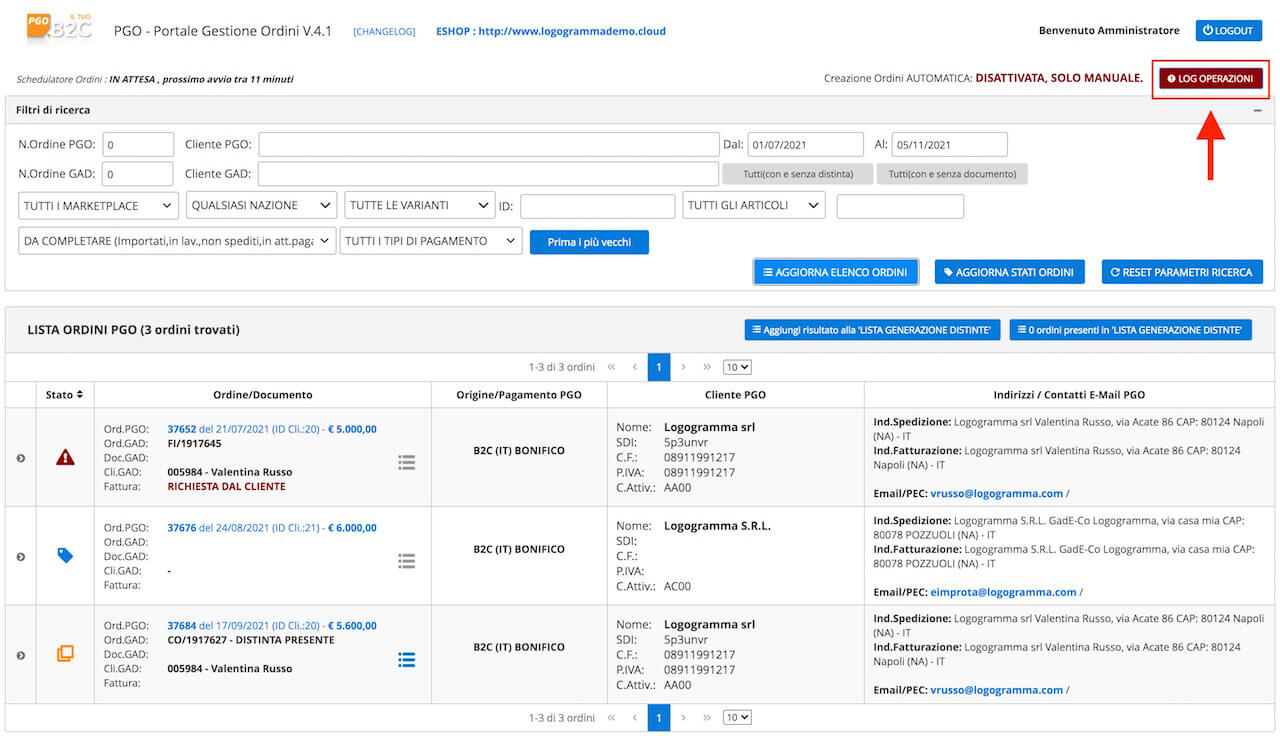Open the blue list icon for order 37684
The image size is (1280, 736).
pos(406,660)
